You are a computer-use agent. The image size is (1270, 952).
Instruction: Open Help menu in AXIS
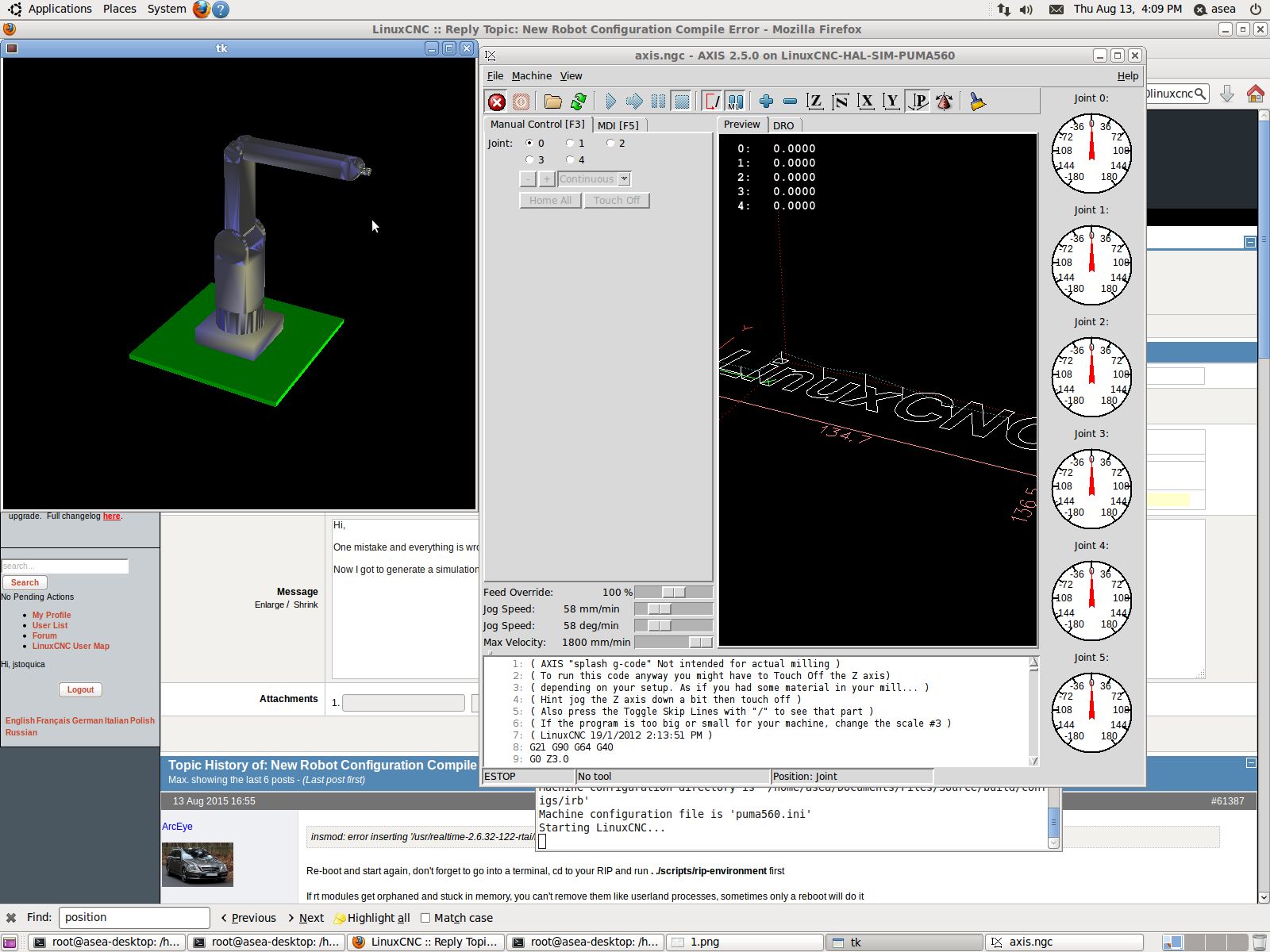1128,76
